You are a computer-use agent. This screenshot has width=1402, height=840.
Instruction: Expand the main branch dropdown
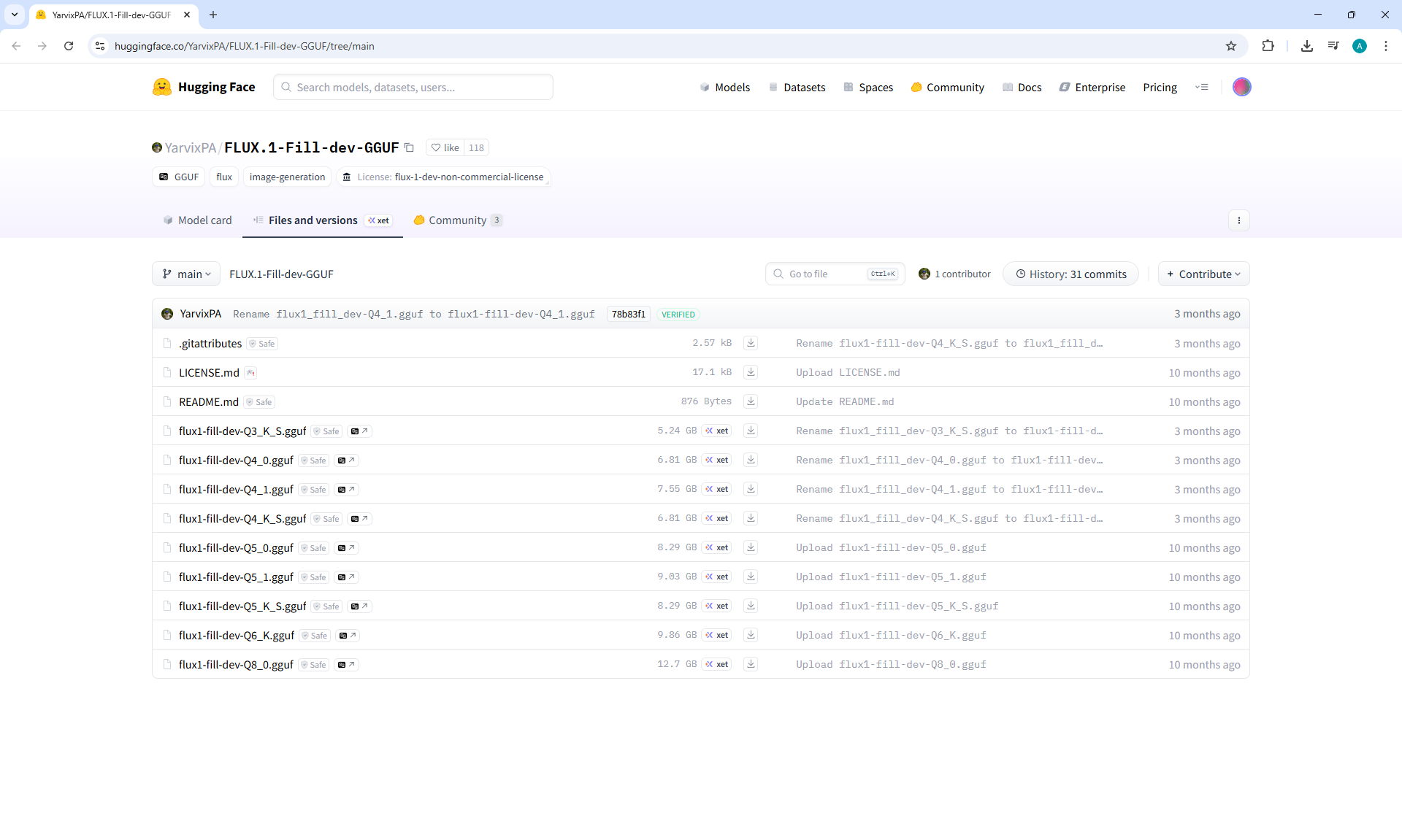tap(186, 274)
